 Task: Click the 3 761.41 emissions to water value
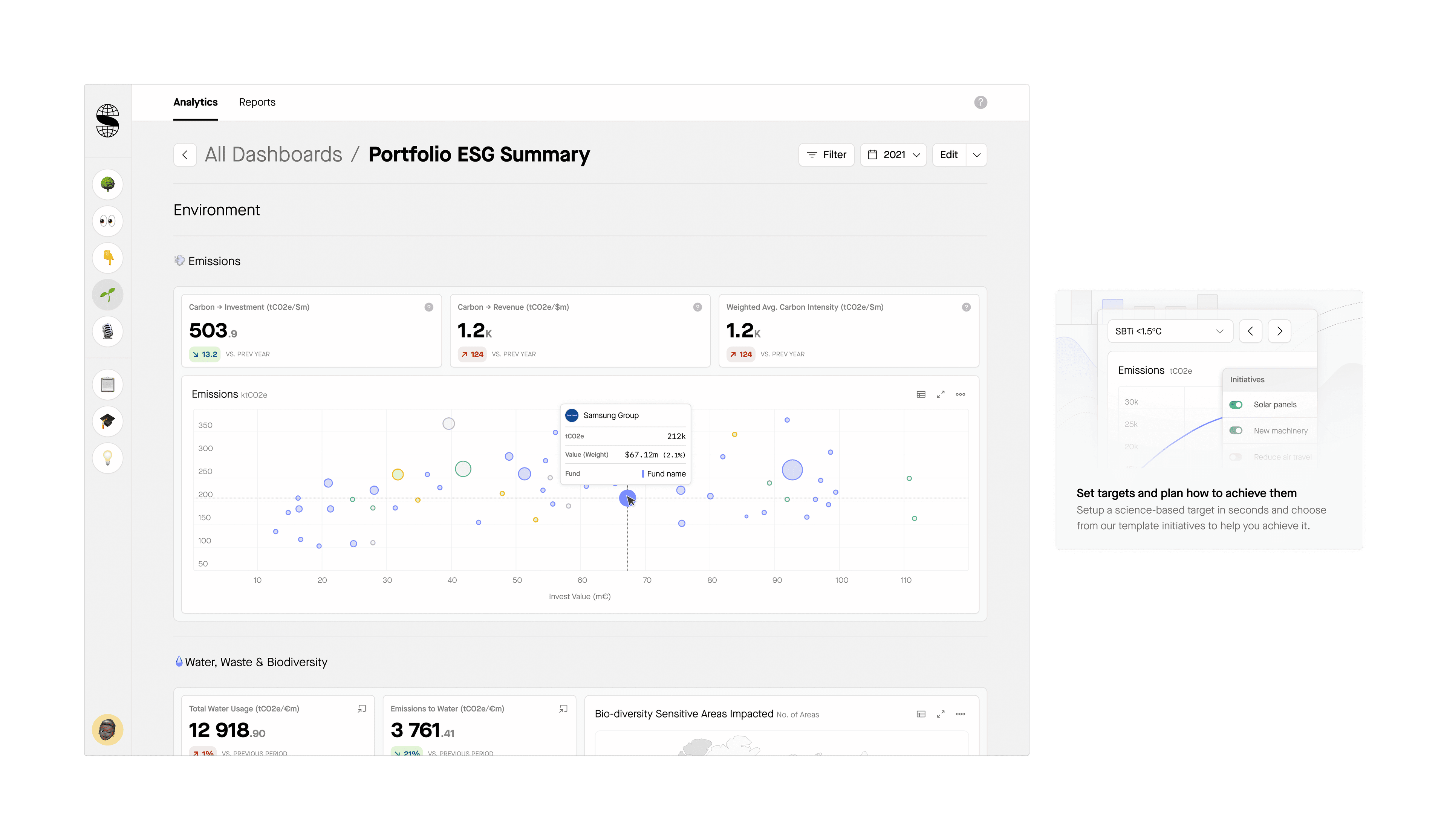point(423,731)
